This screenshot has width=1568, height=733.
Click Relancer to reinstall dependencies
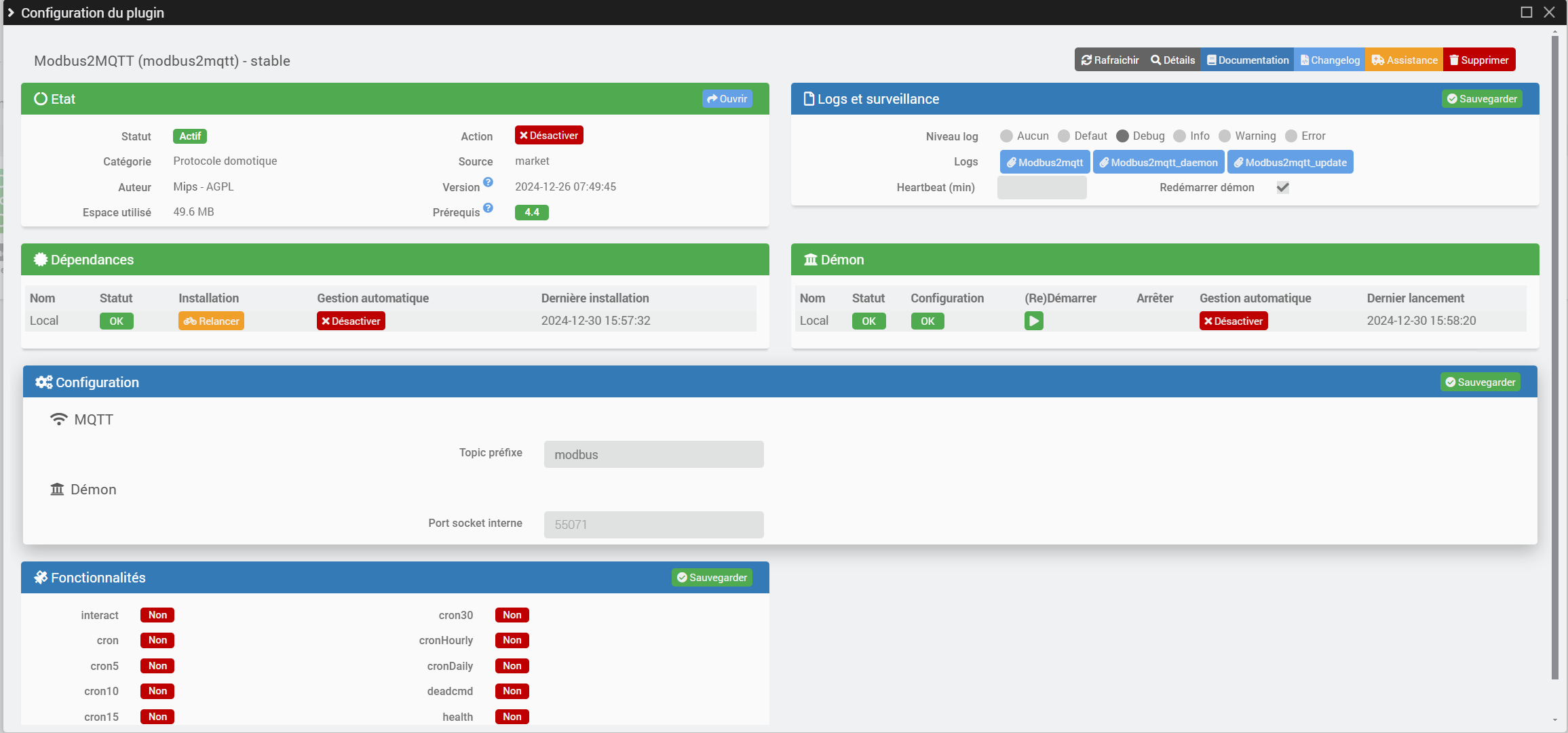211,321
